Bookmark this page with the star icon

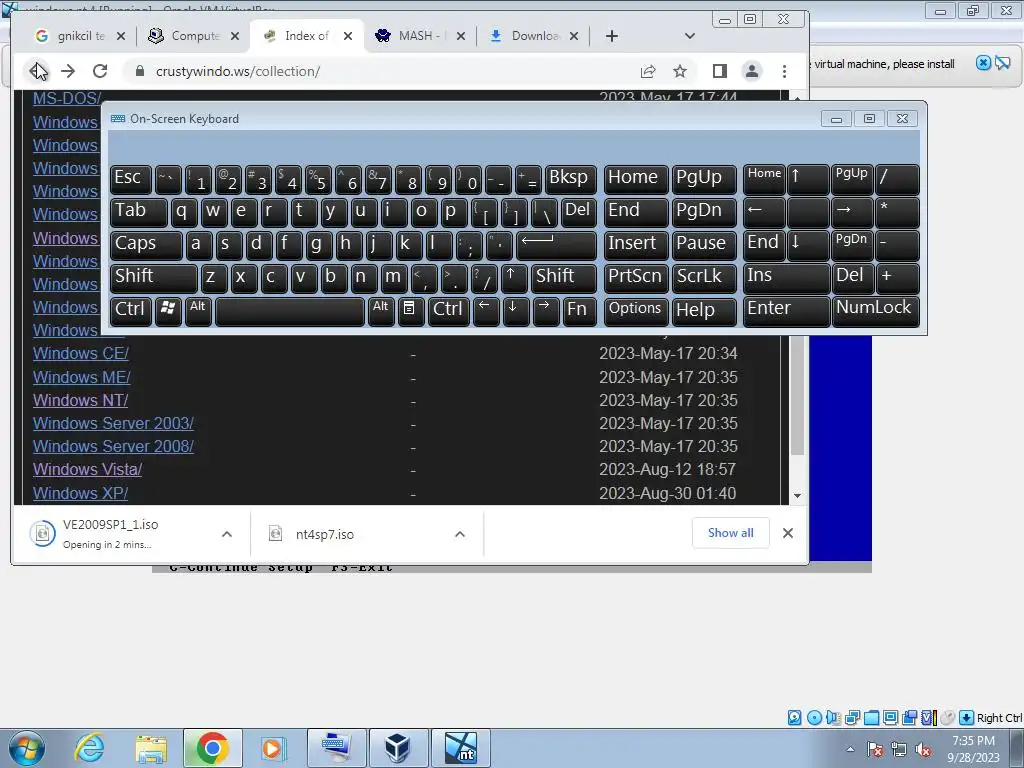pos(680,71)
